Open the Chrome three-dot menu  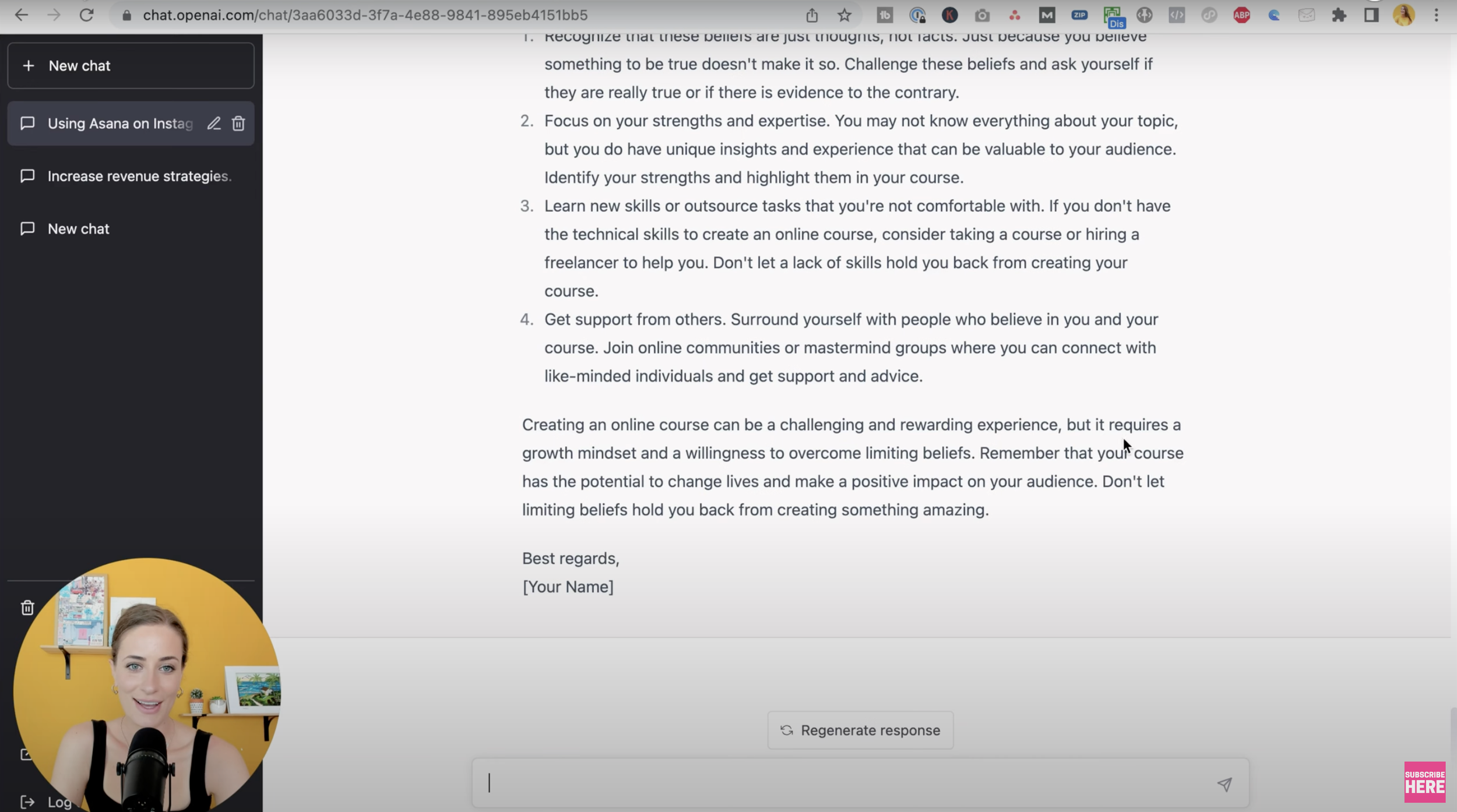point(1437,15)
